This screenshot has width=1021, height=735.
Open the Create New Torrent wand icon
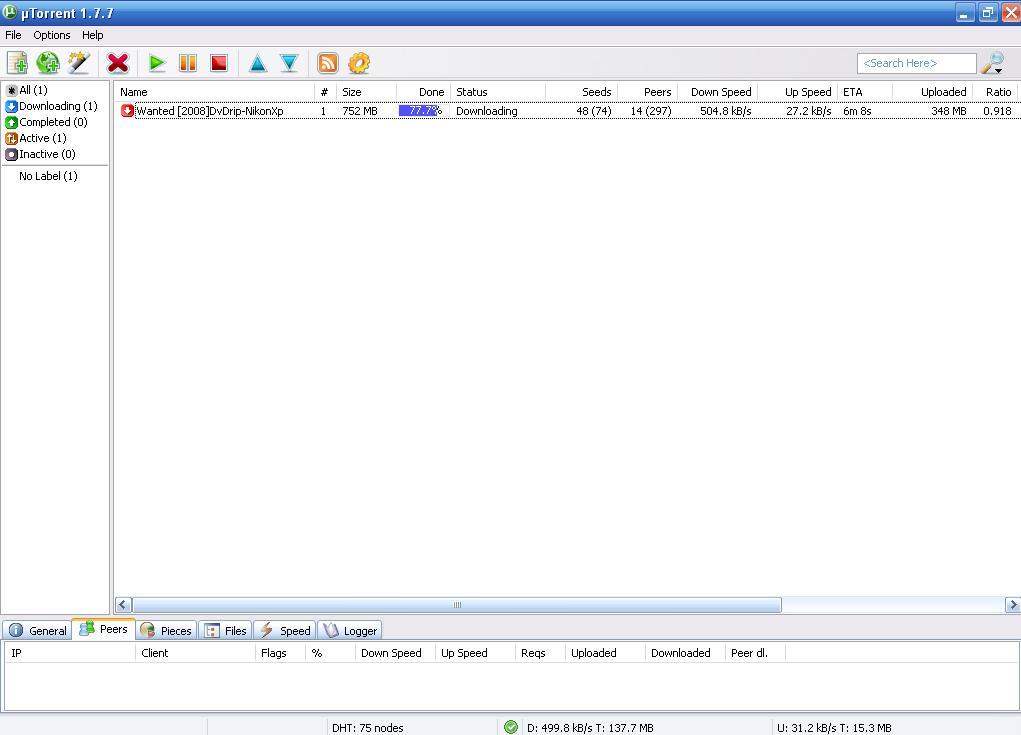click(x=78, y=63)
